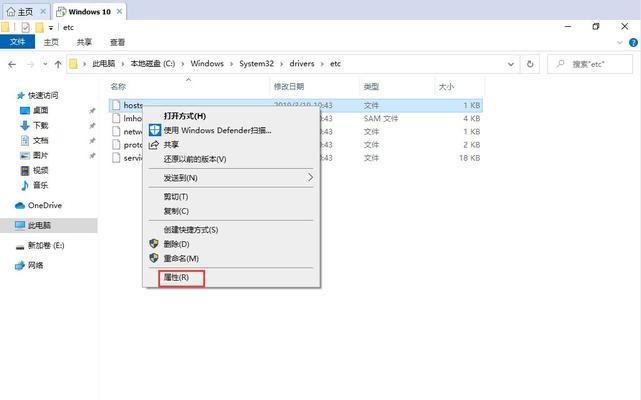The image size is (641, 400).
Task: Open Music (音乐) in the sidebar
Action: click(40, 185)
